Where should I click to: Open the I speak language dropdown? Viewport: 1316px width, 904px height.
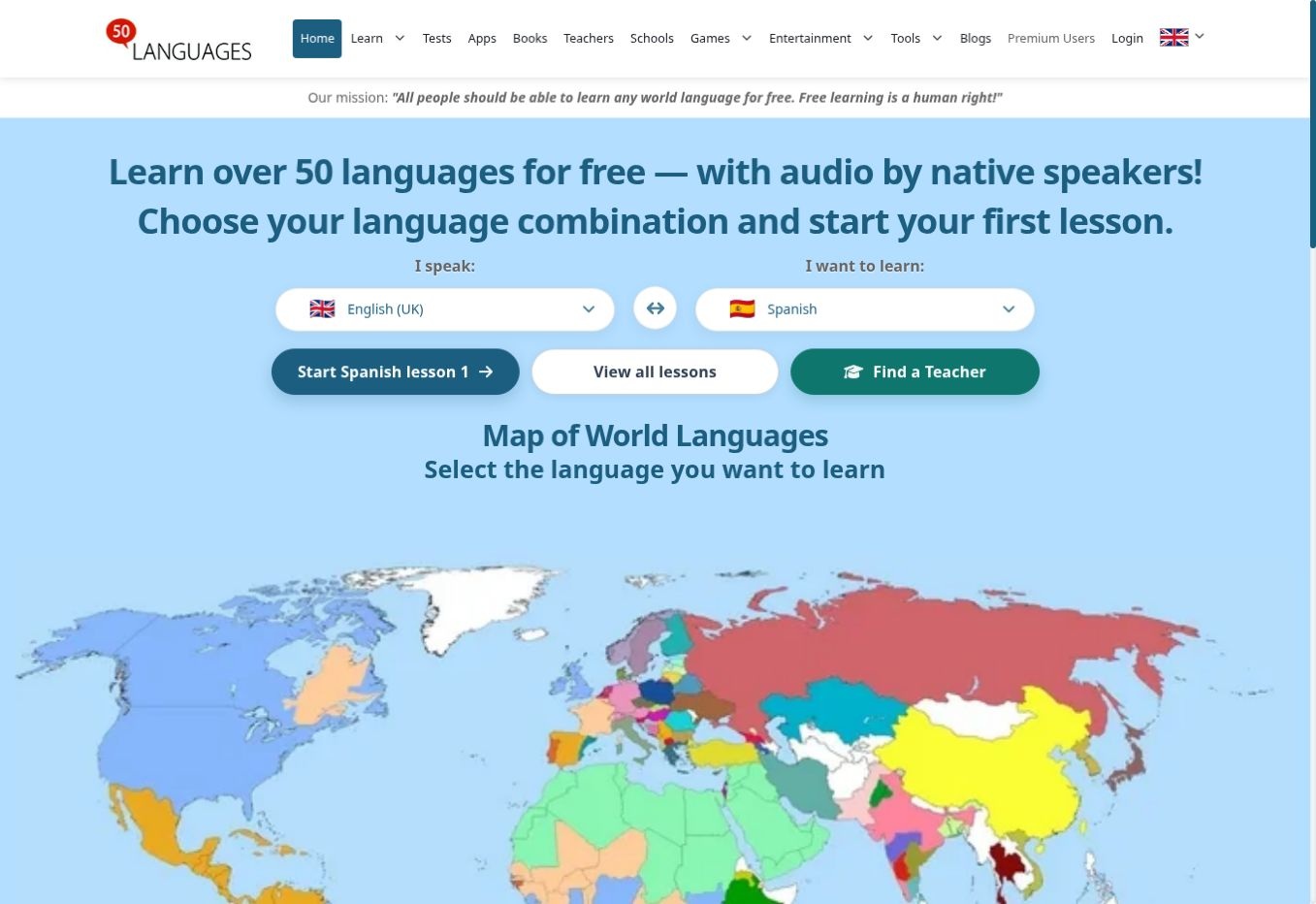(445, 309)
